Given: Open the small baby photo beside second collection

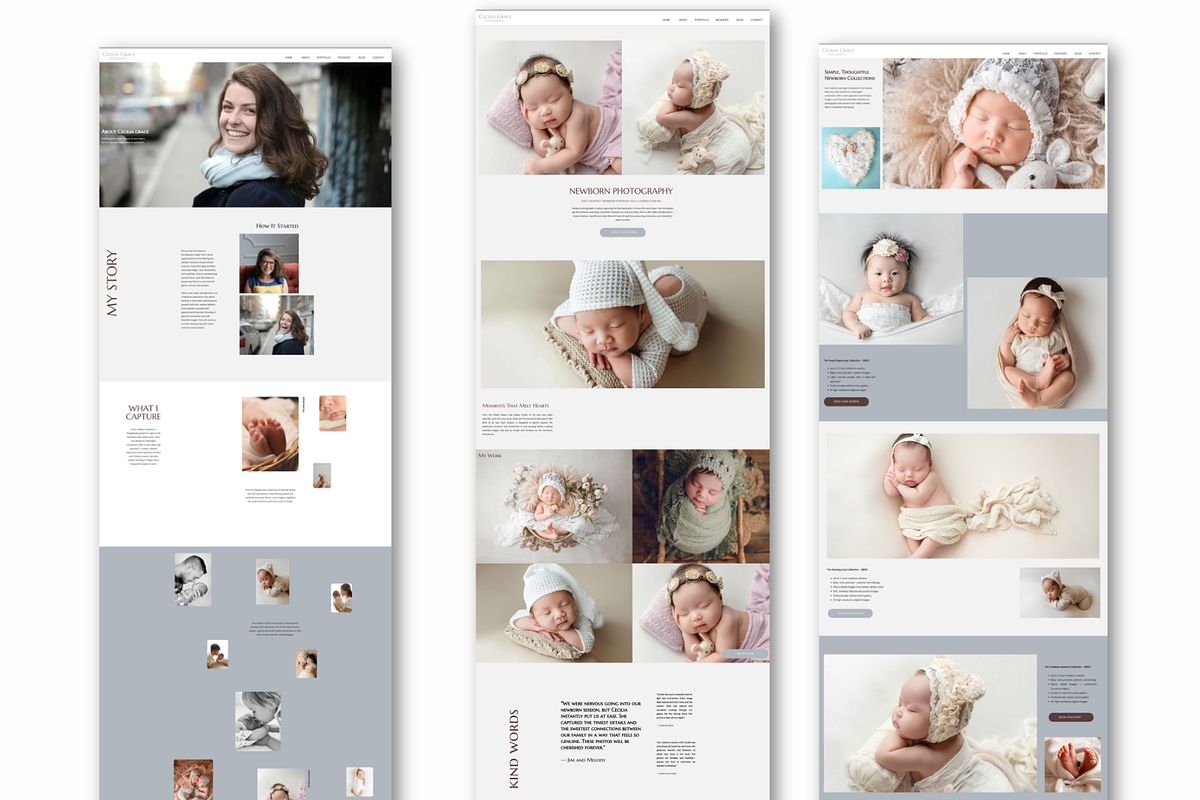Looking at the screenshot, I should tap(1060, 592).
